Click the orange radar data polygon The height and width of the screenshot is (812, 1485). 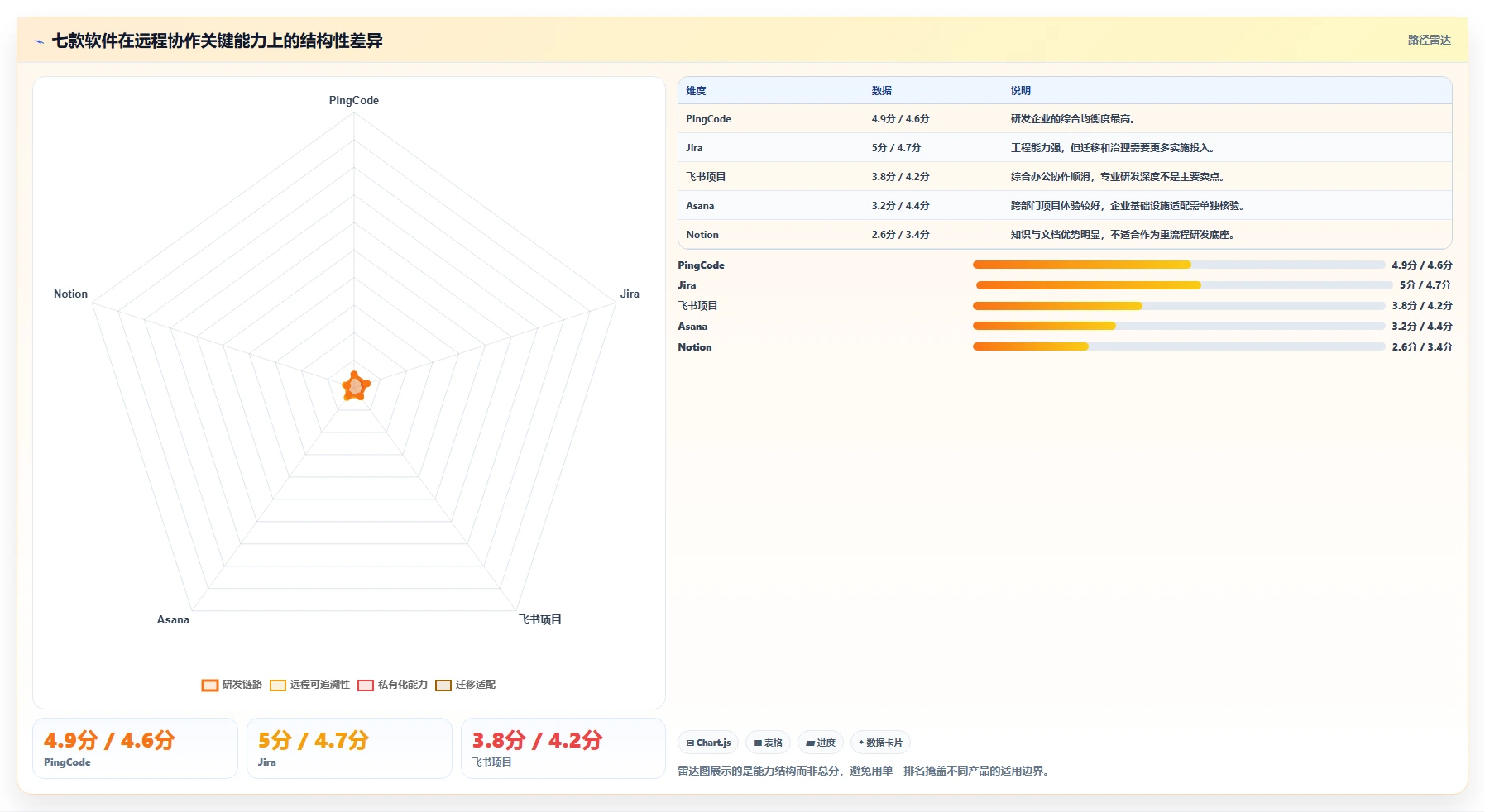[x=356, y=386]
